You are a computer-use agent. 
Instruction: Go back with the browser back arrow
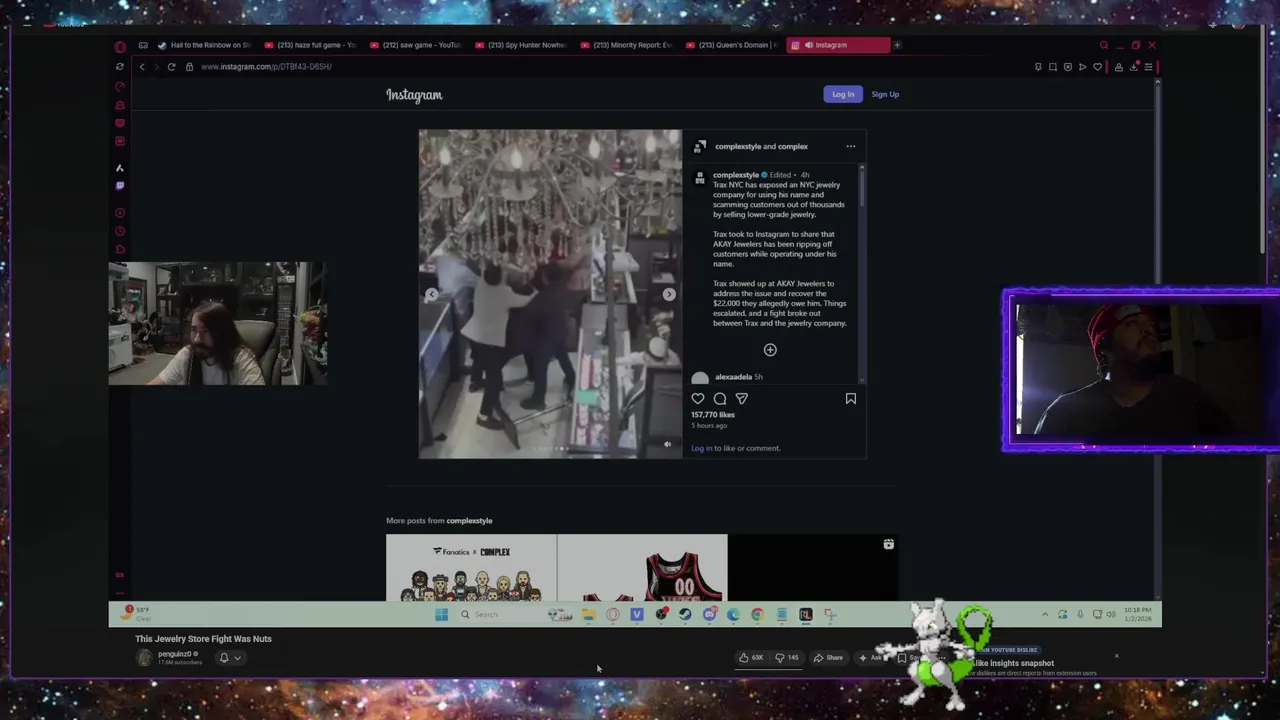(x=142, y=67)
